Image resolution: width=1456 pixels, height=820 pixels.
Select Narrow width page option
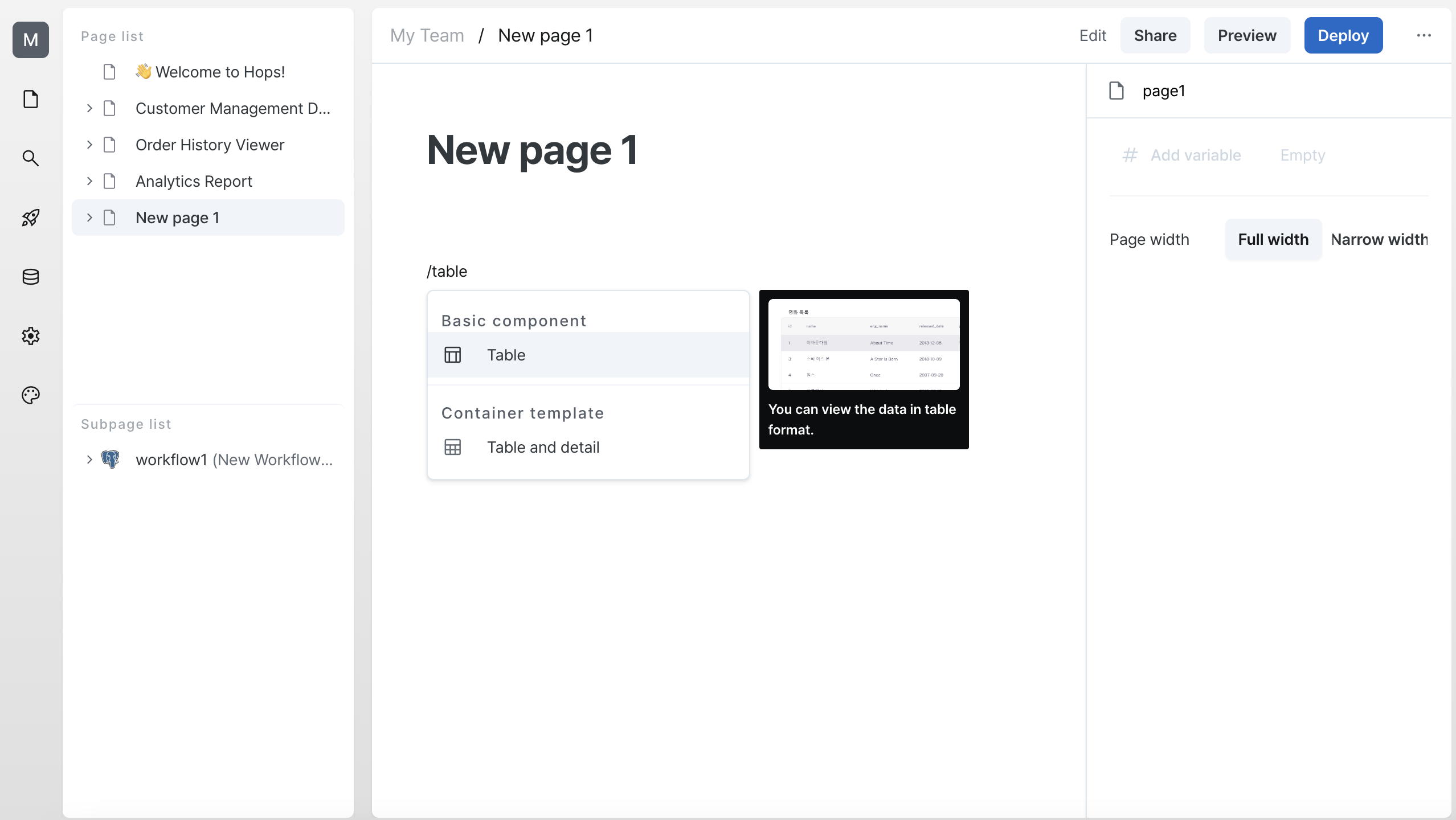(1379, 239)
